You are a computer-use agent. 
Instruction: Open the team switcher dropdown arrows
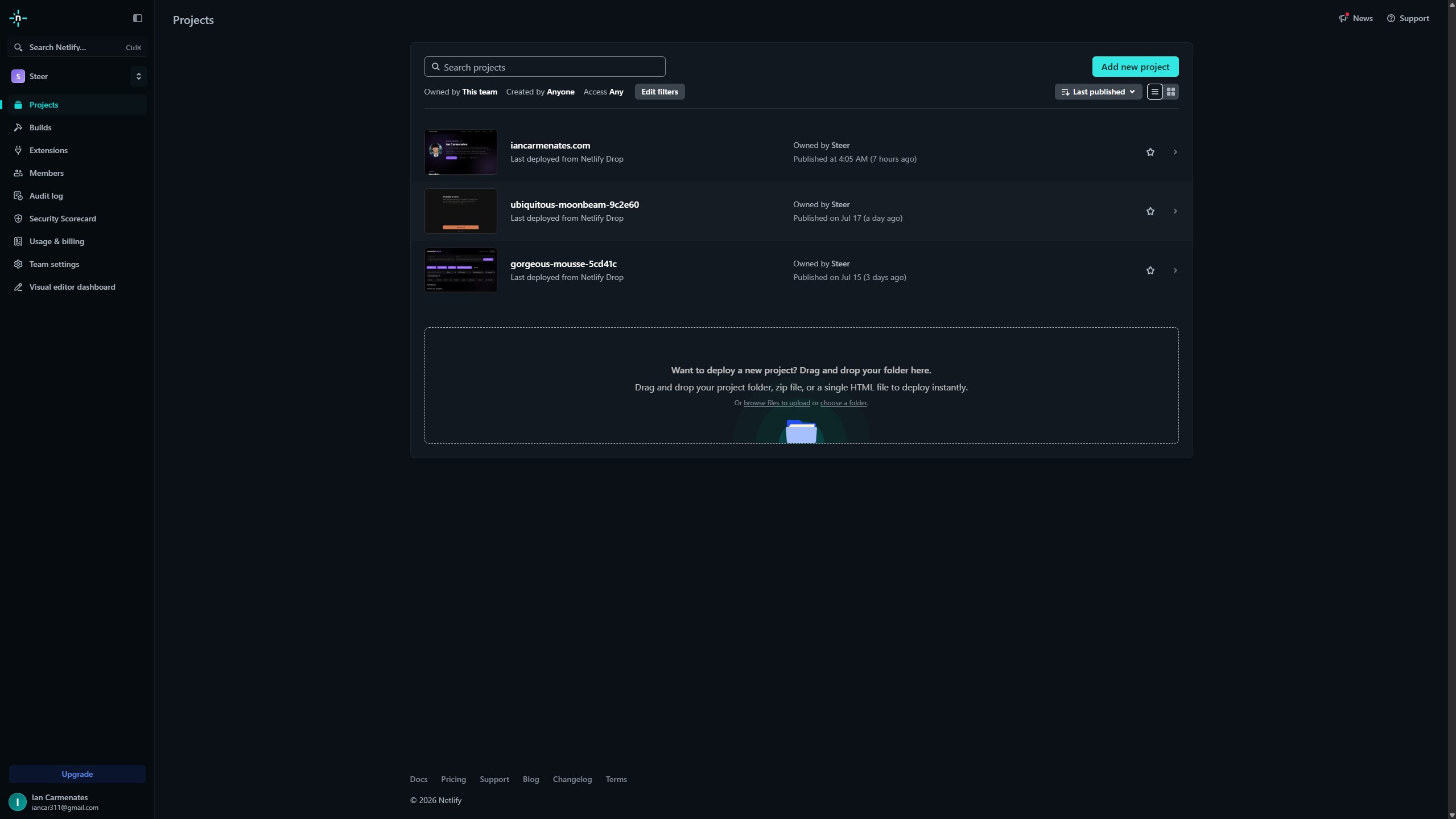[138, 76]
